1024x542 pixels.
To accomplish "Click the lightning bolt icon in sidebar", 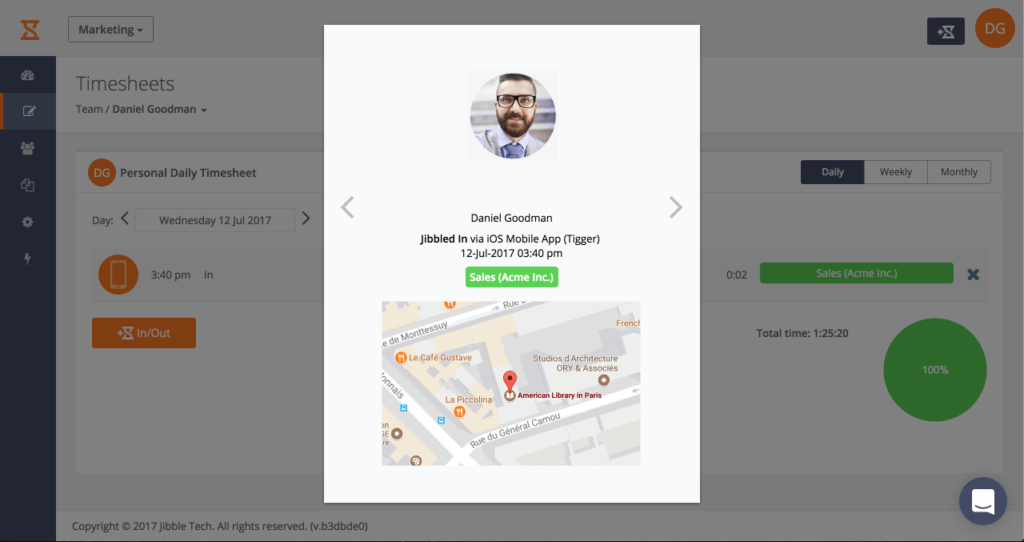I will [28, 259].
